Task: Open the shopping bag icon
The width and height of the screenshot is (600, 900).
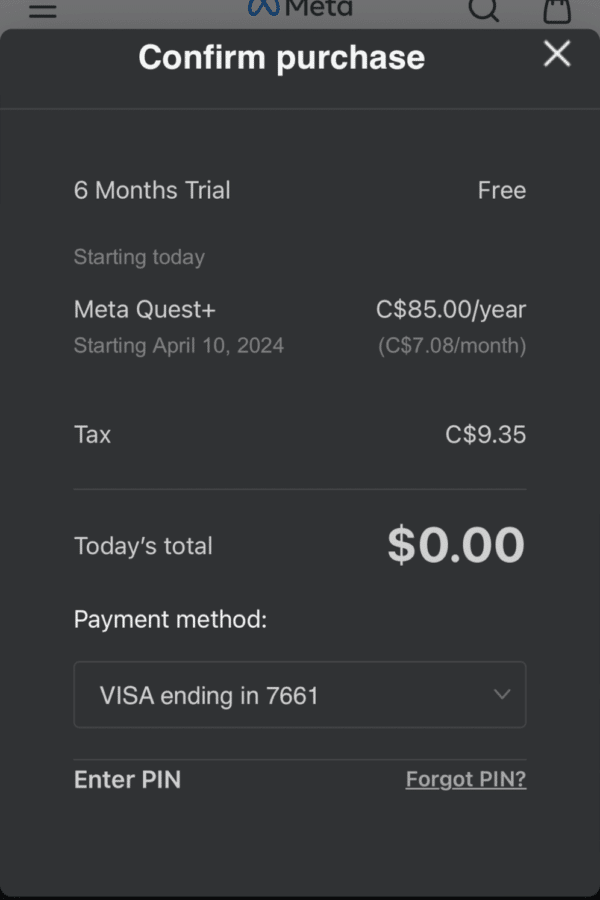Action: (x=557, y=10)
